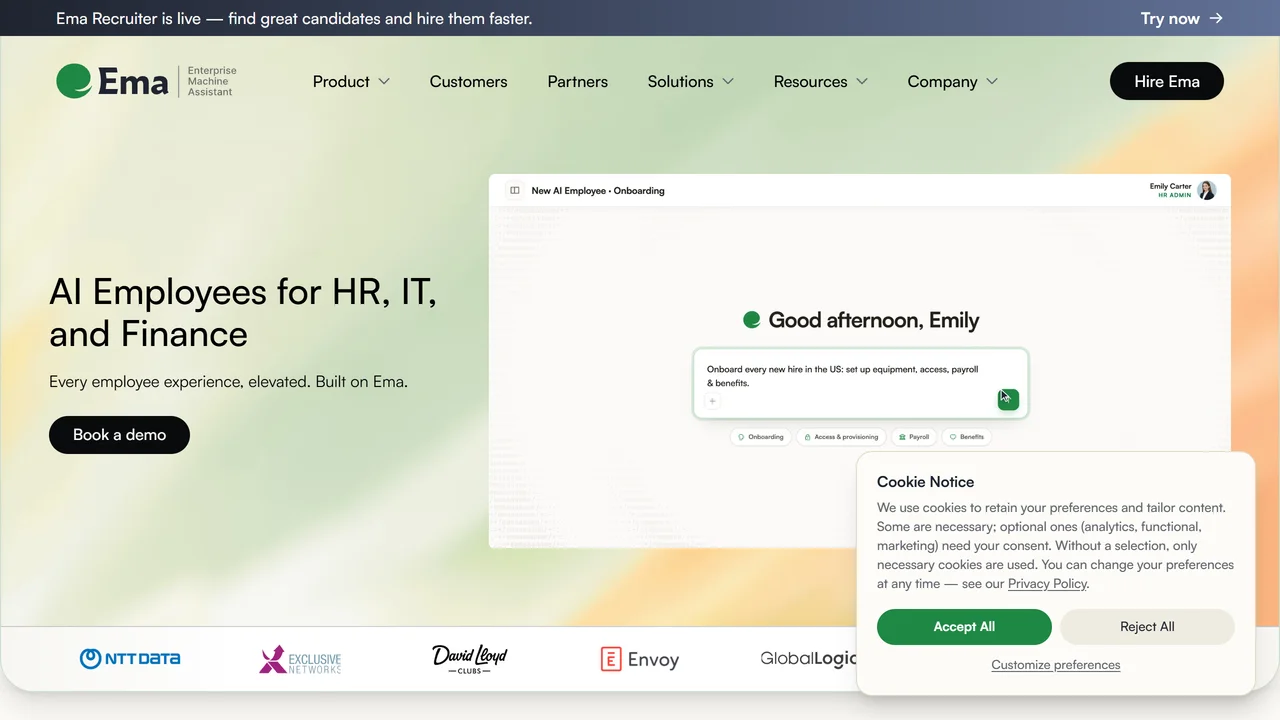Expand the Product dropdown menu
1280x720 pixels.
click(351, 81)
